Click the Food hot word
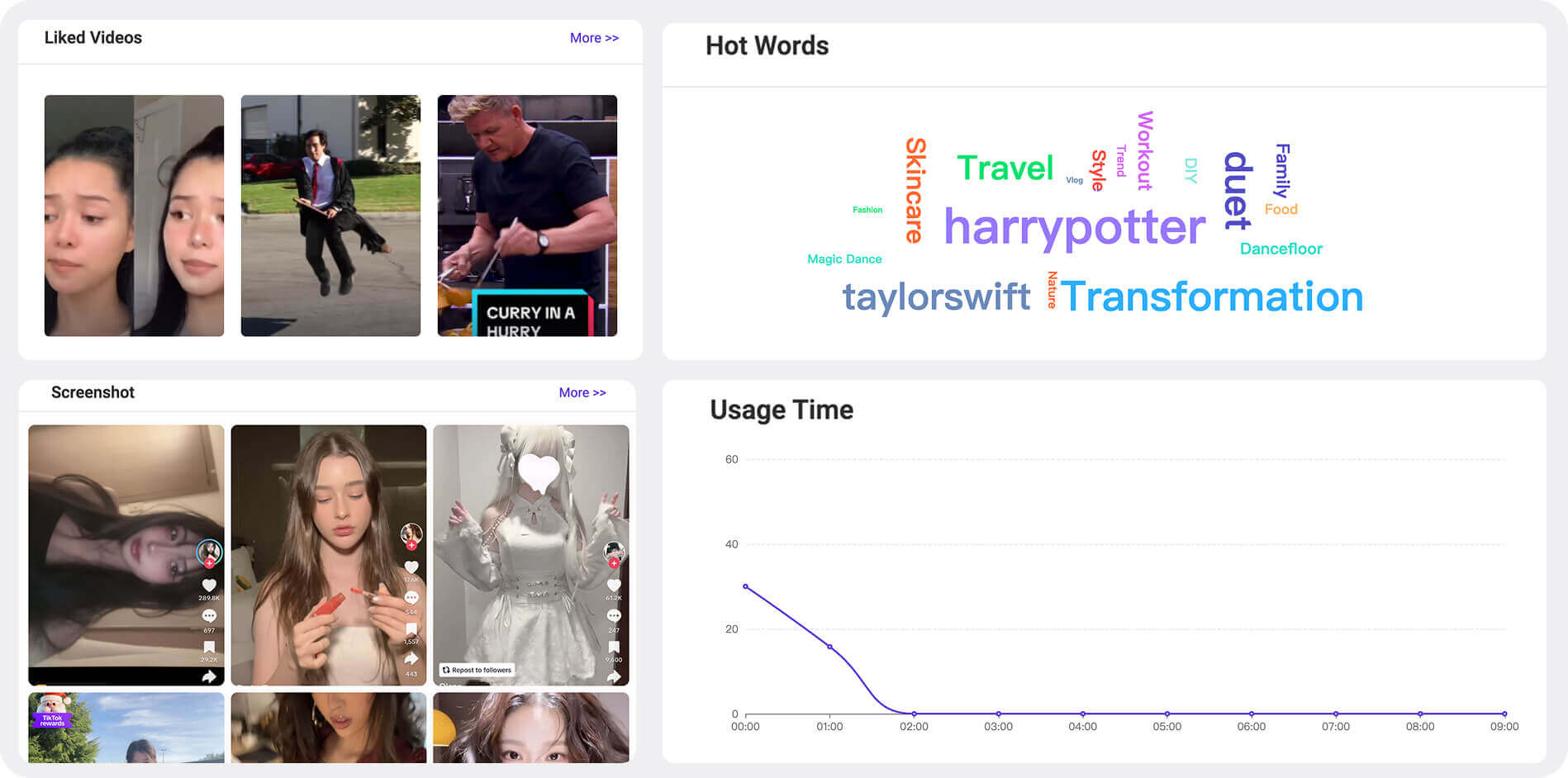Viewport: 1568px width, 778px height. [x=1281, y=210]
